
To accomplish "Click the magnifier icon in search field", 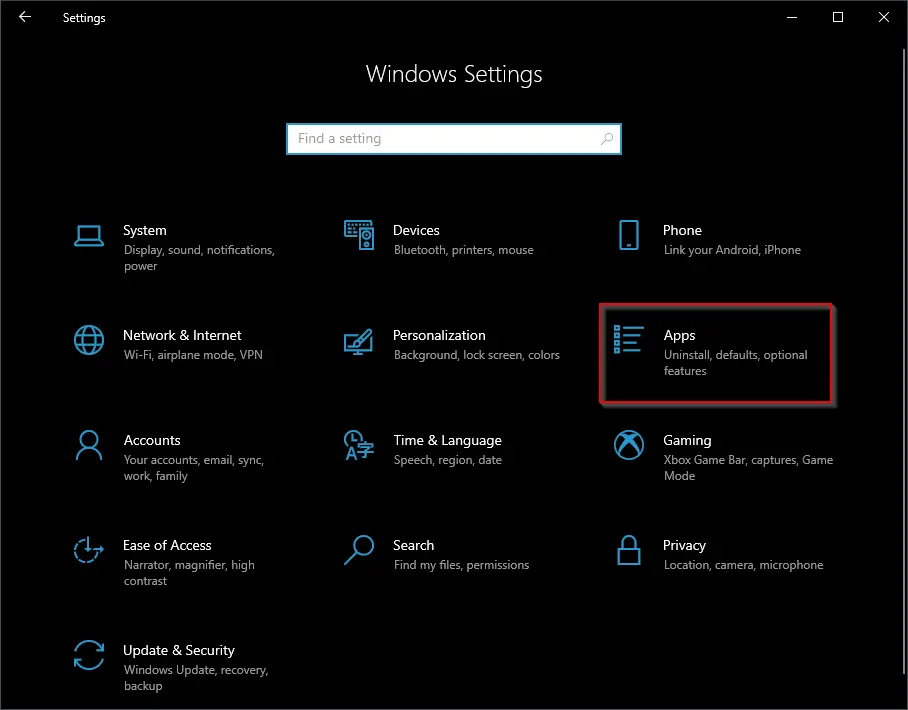I will 606,139.
